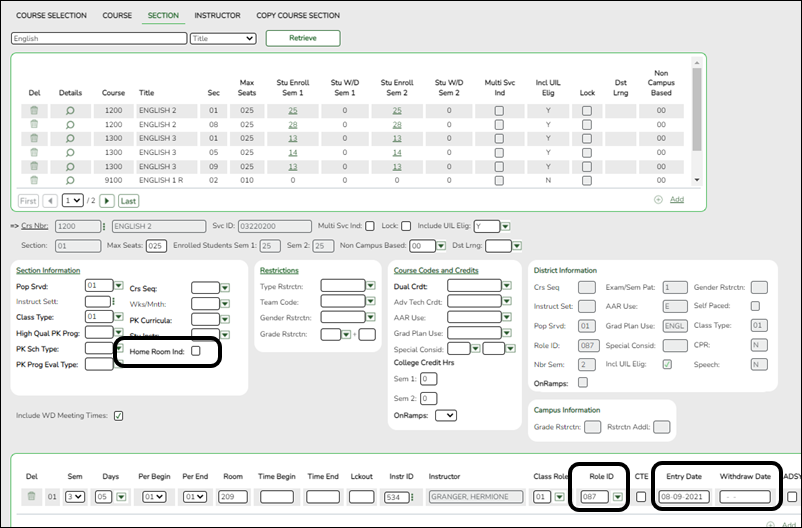Click the English search text field
Image resolution: width=802 pixels, height=528 pixels.
[x=99, y=38]
